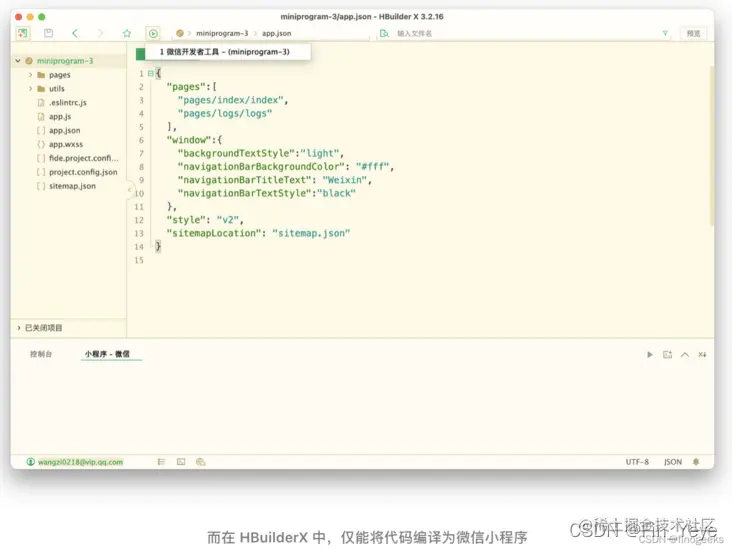
Task: Click "pages/logs/logs" string on line 4
Action: (225, 113)
